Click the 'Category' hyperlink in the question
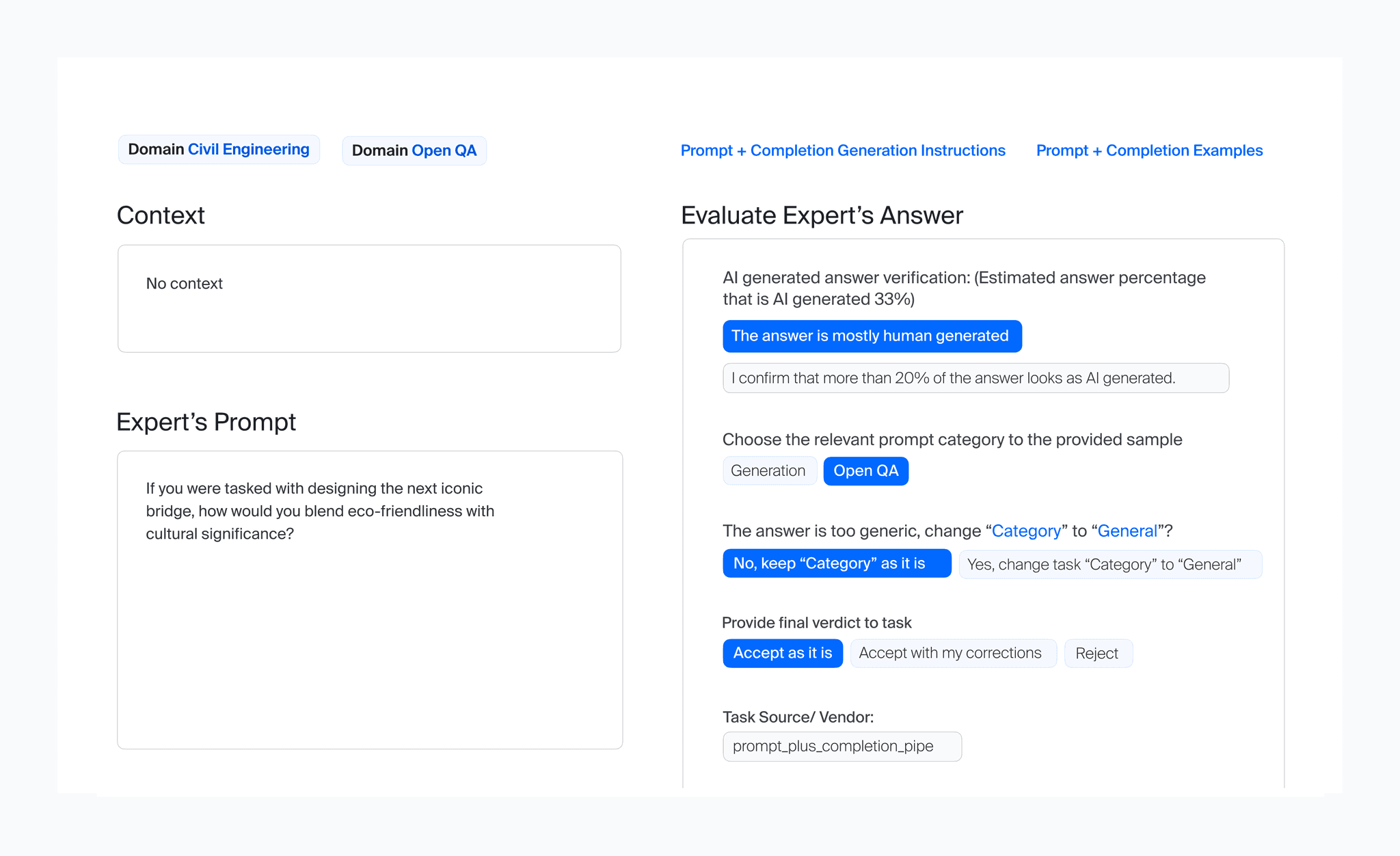 click(1026, 531)
